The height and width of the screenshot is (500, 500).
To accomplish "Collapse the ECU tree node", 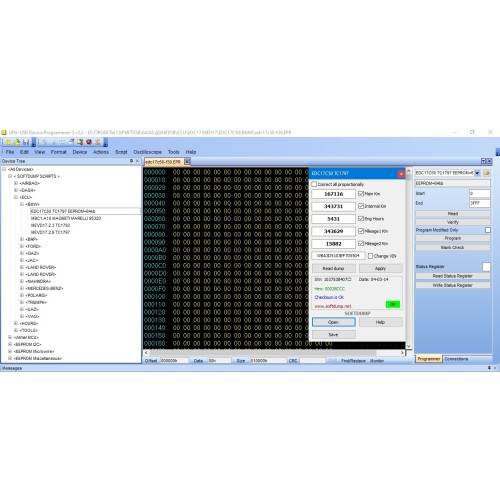I will [16, 197].
